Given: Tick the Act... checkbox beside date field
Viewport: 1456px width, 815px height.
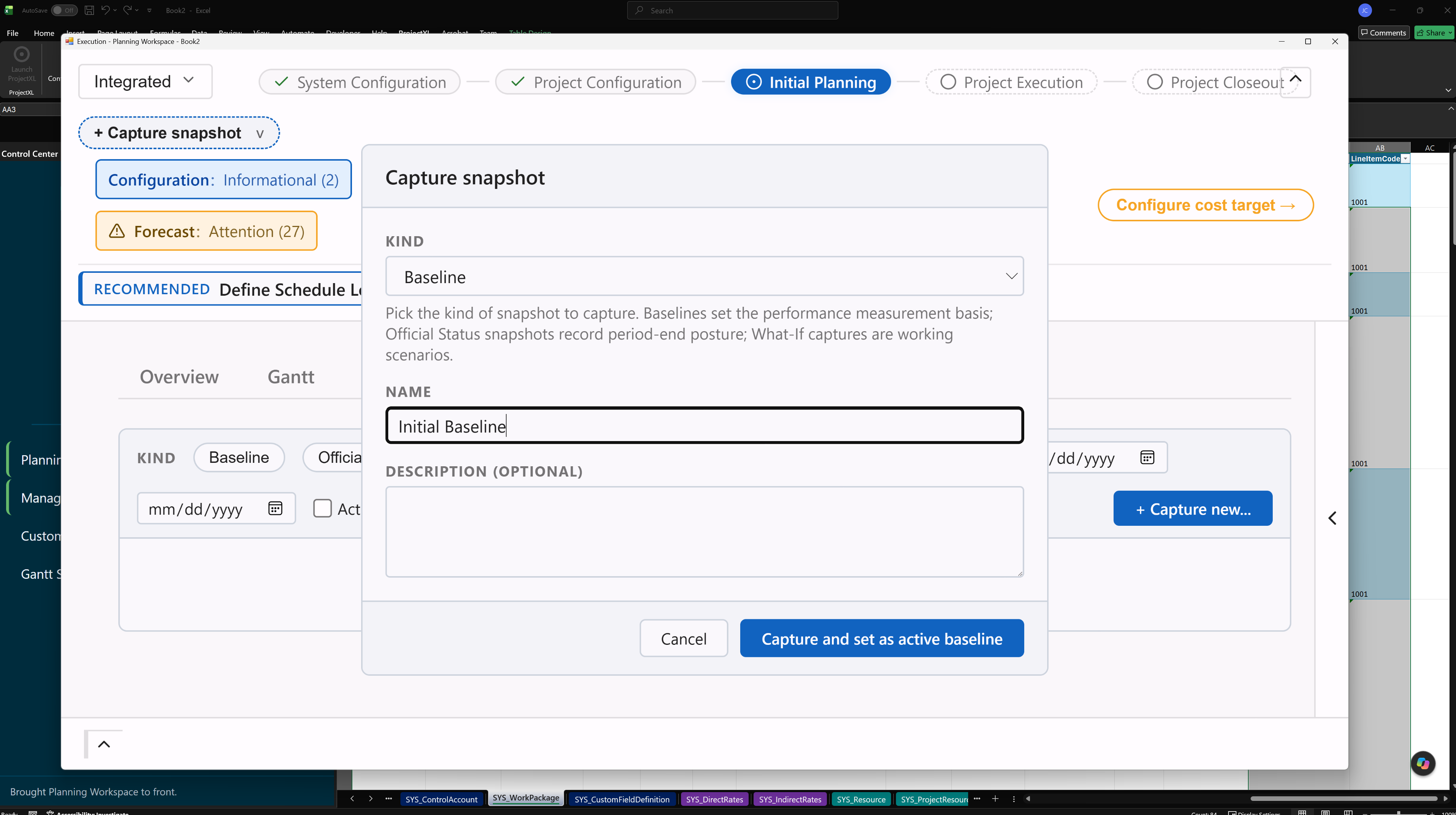Looking at the screenshot, I should [322, 508].
